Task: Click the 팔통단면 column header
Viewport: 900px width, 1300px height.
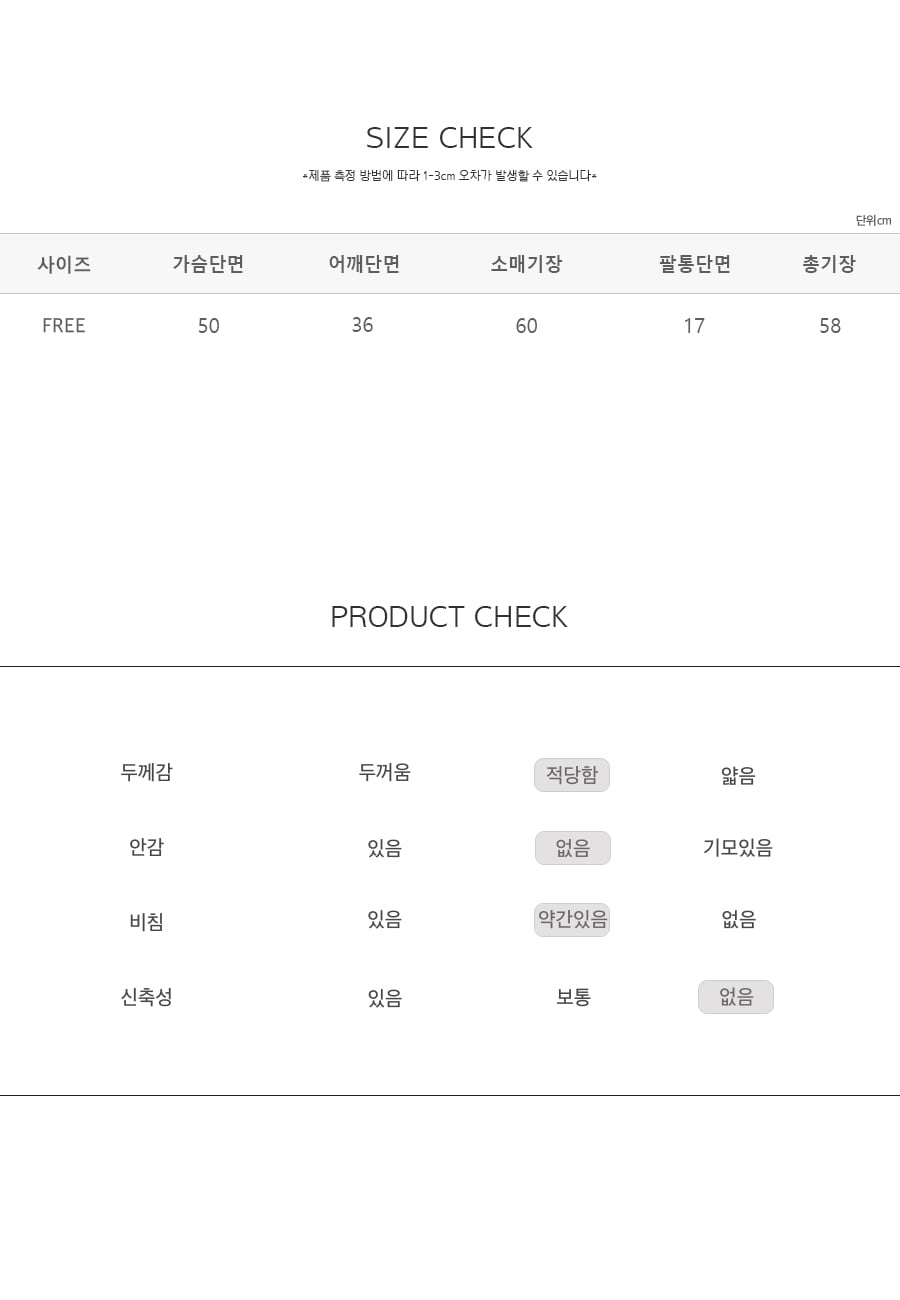Action: click(695, 264)
